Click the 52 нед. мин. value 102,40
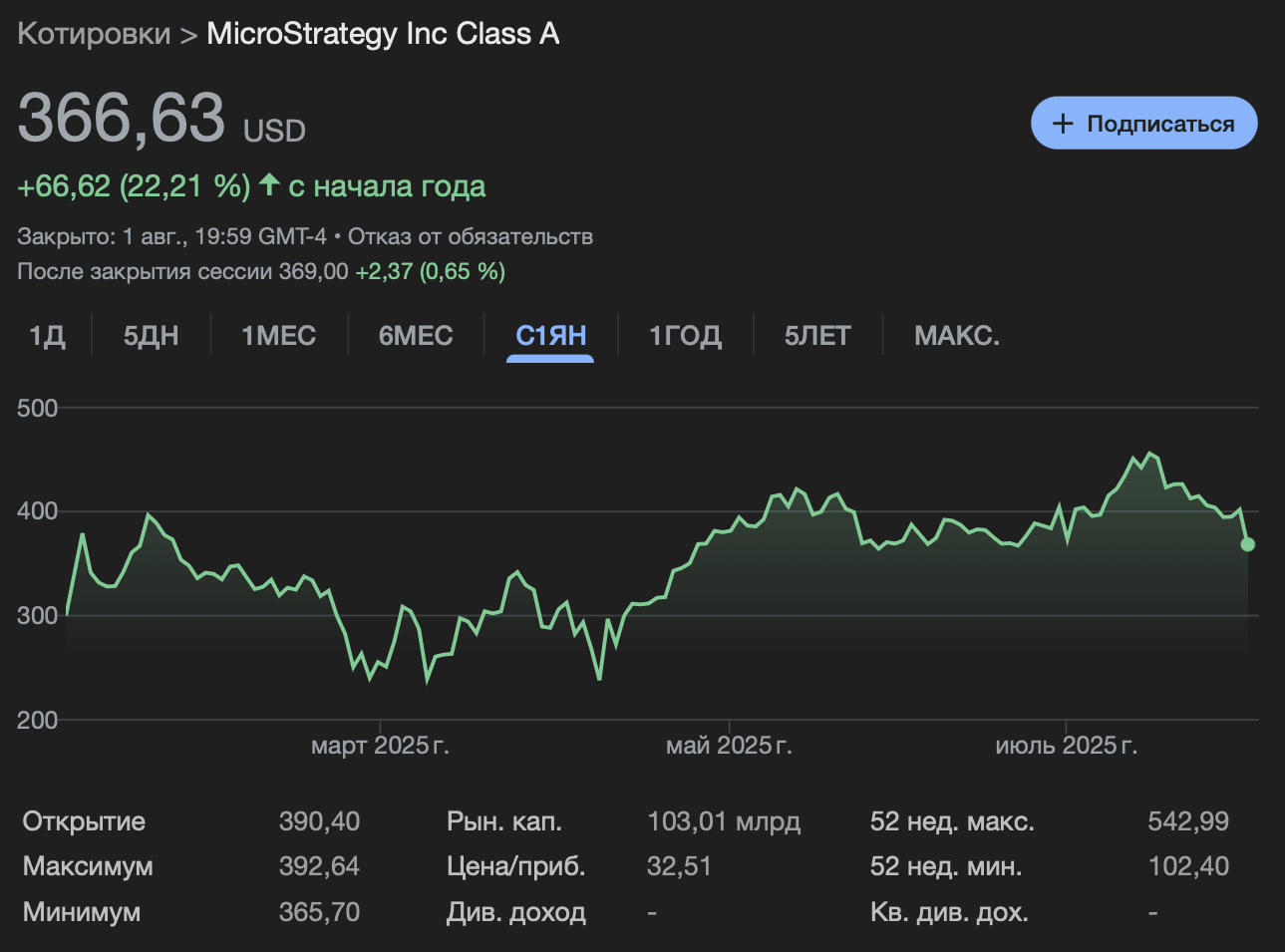Screen dimensions: 1285x952 (1188, 866)
